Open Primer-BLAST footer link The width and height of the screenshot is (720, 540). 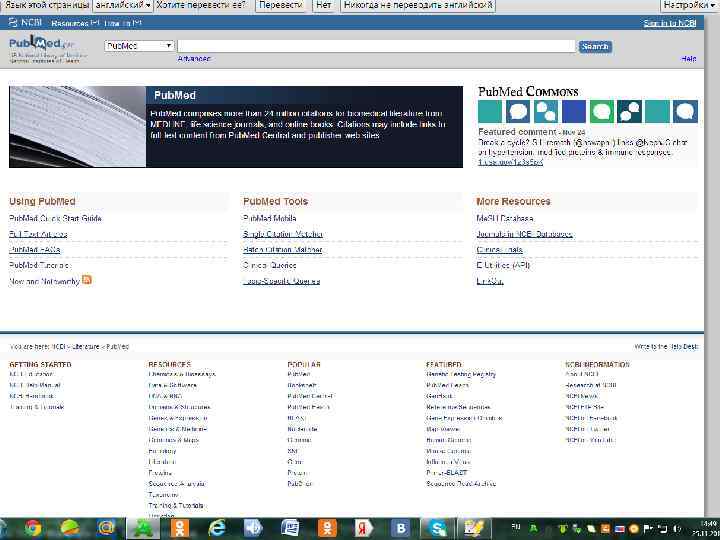(446, 472)
